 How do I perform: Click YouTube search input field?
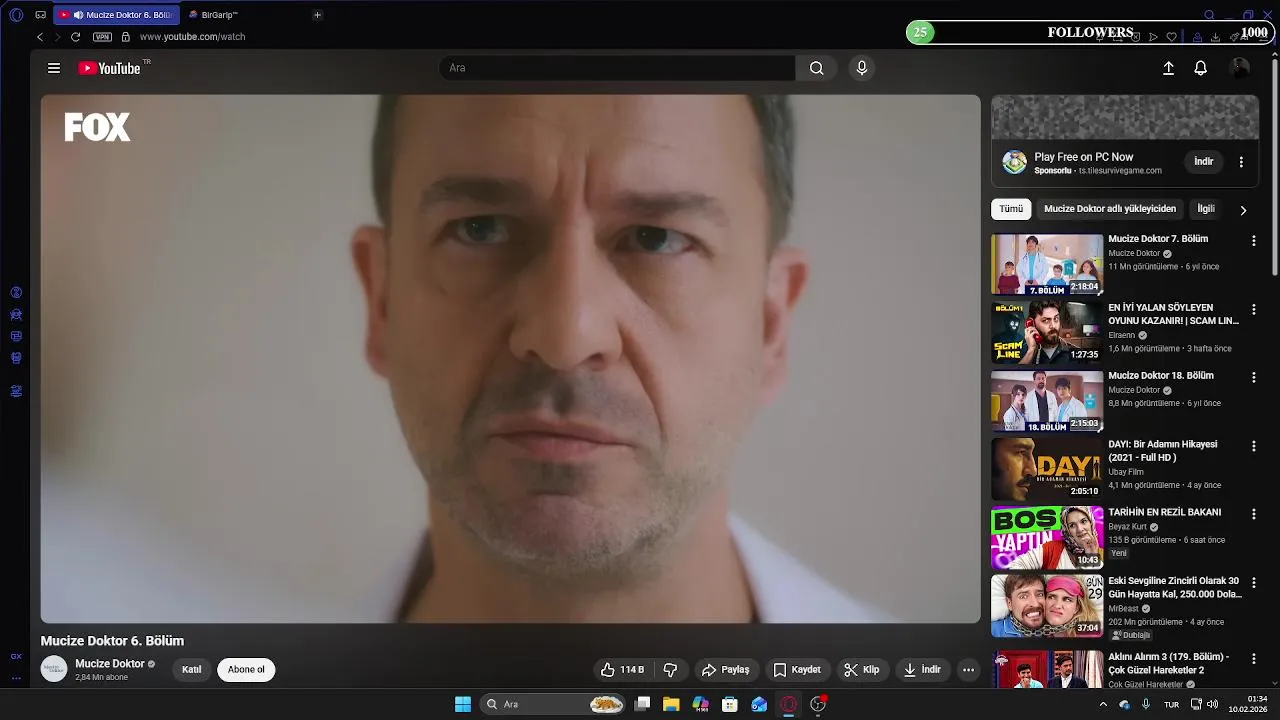617,68
